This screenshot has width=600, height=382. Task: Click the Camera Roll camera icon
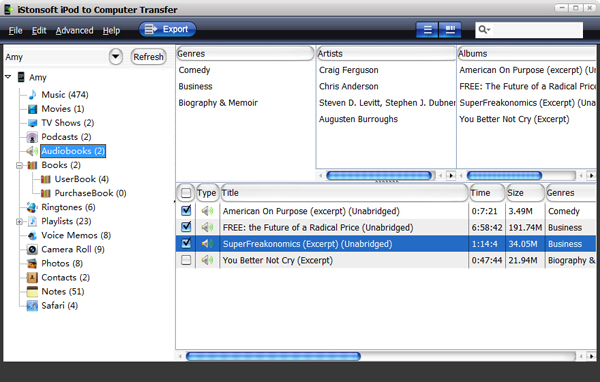coord(32,250)
